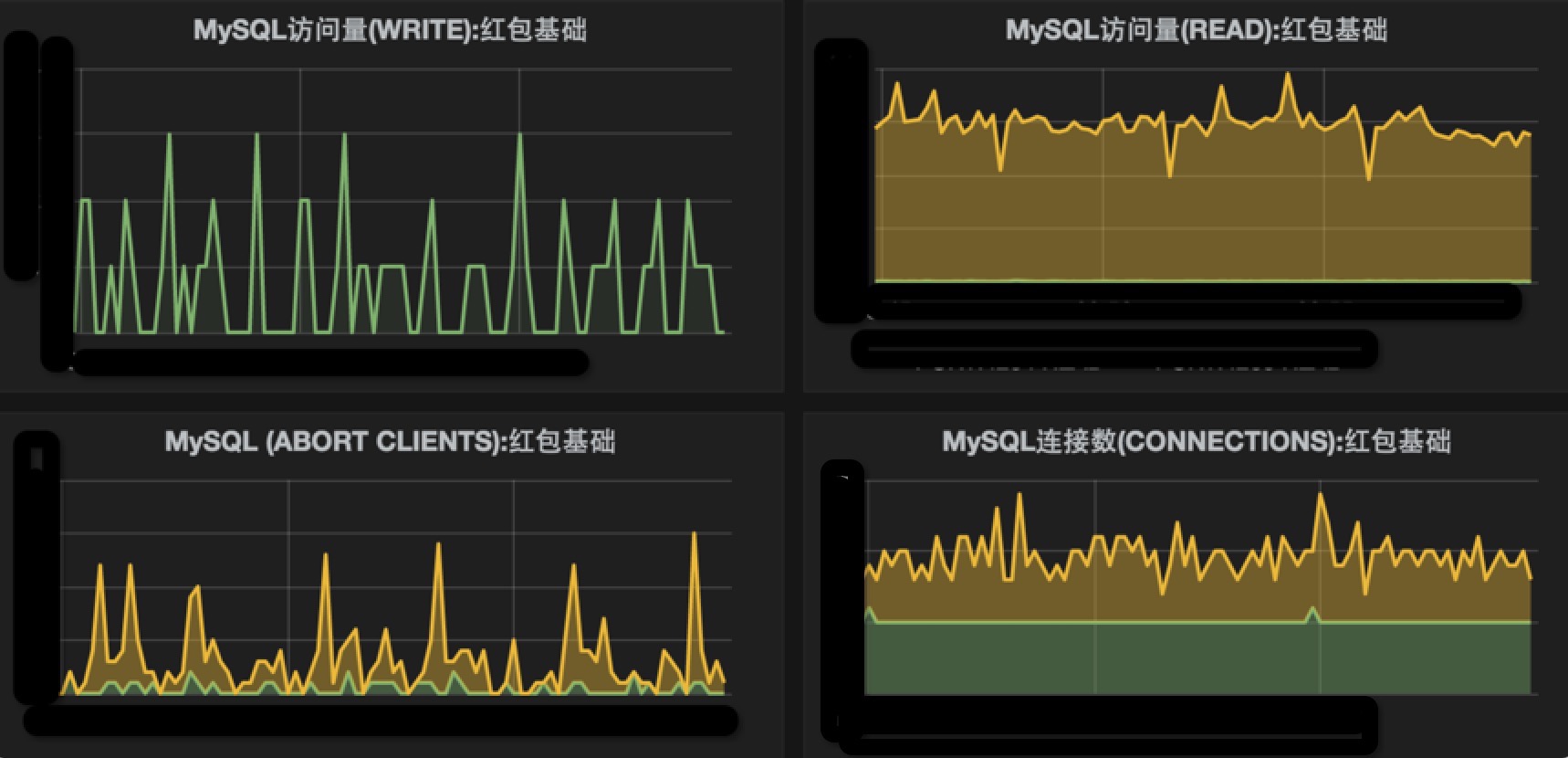Open the MySQL (ABORT CLIENTS) panel title menu
1568x758 pixels.
tap(390, 442)
